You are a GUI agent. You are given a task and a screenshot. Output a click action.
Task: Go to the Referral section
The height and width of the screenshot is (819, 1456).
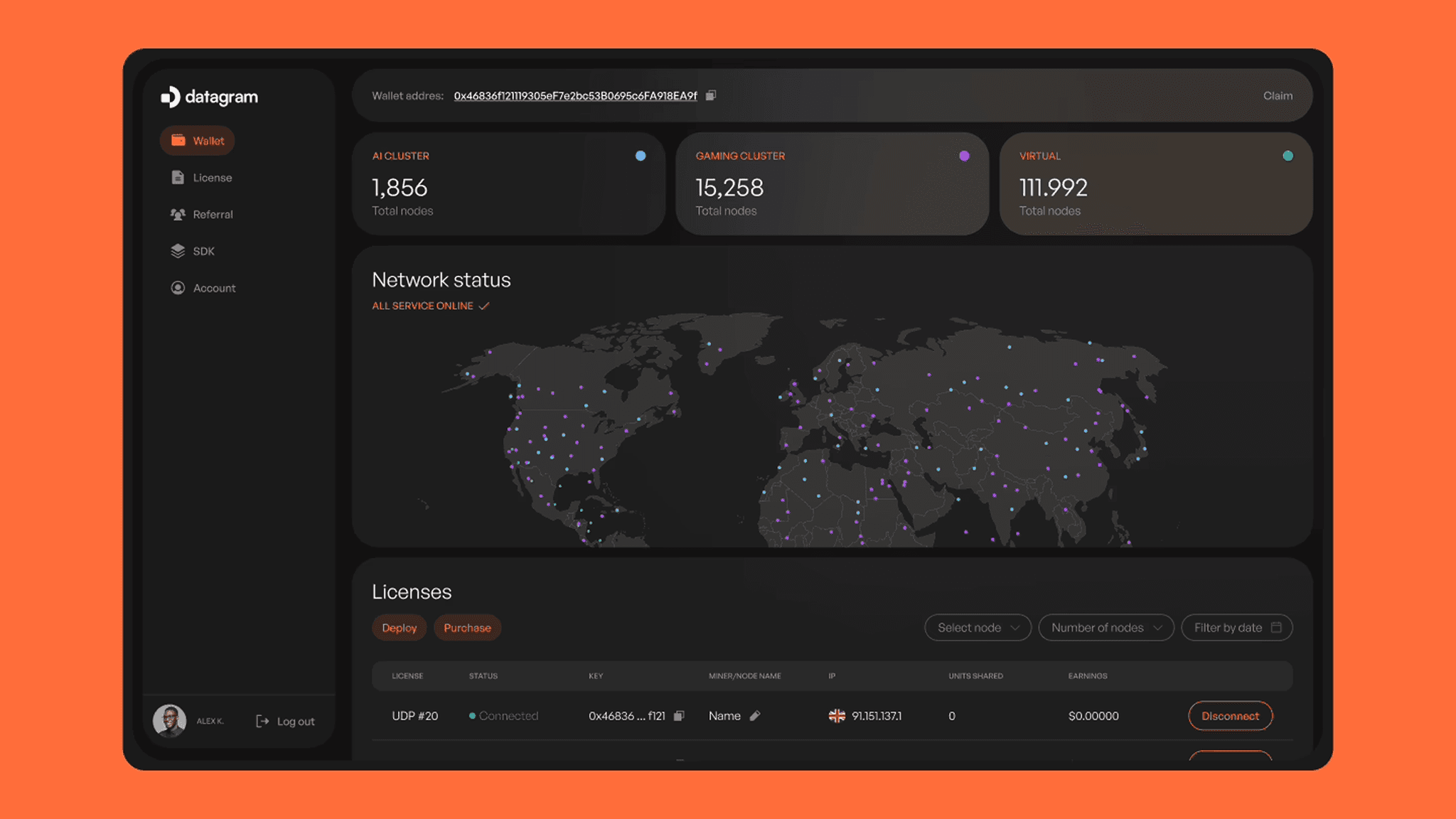coord(213,215)
